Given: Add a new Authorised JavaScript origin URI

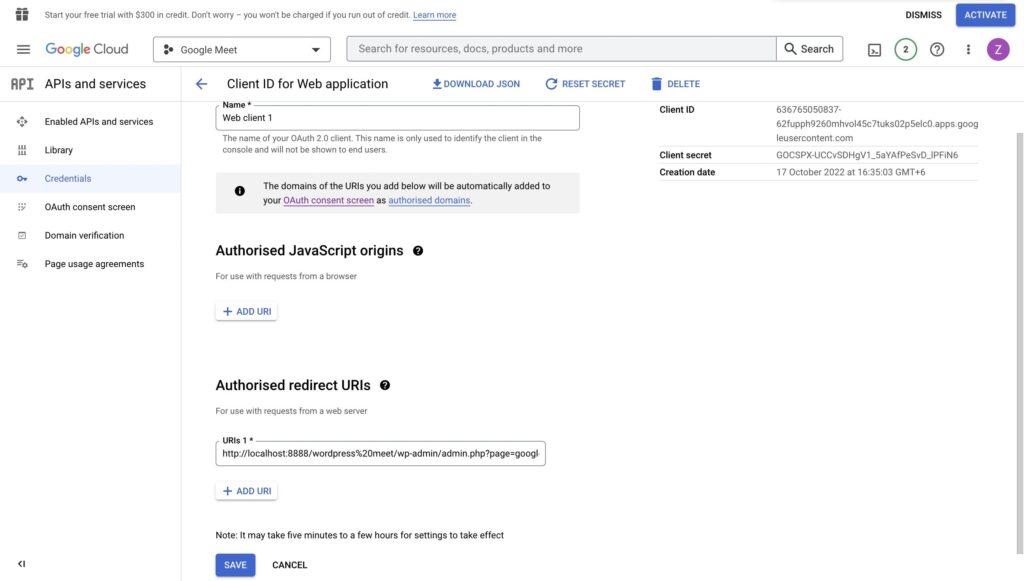Looking at the screenshot, I should [246, 311].
